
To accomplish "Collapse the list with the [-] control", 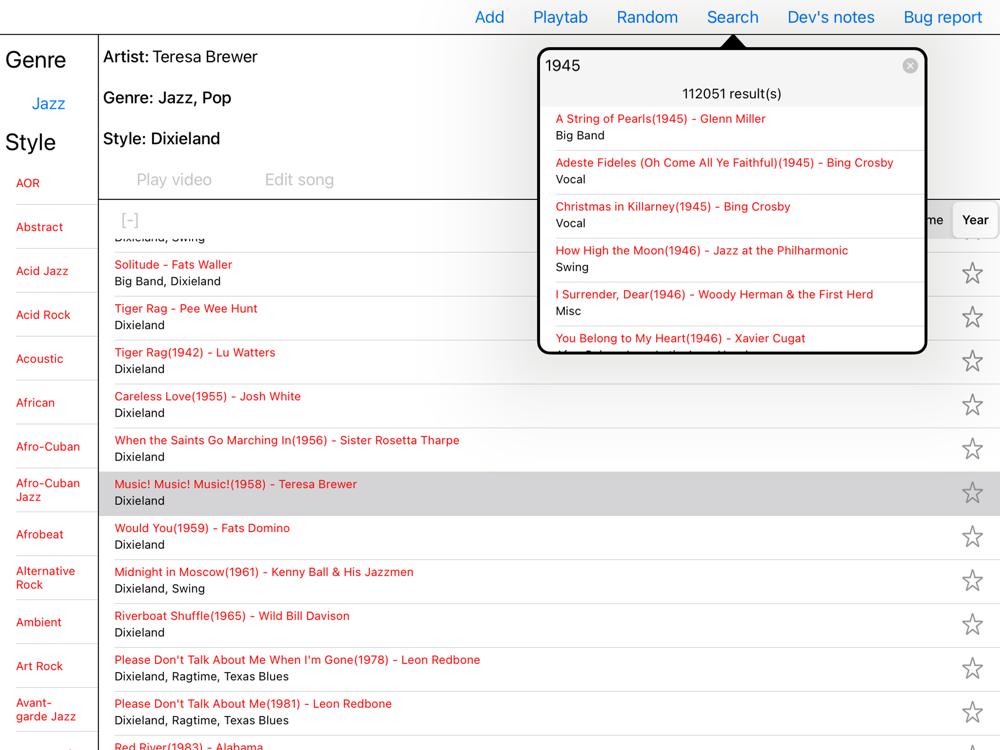I will (x=130, y=220).
